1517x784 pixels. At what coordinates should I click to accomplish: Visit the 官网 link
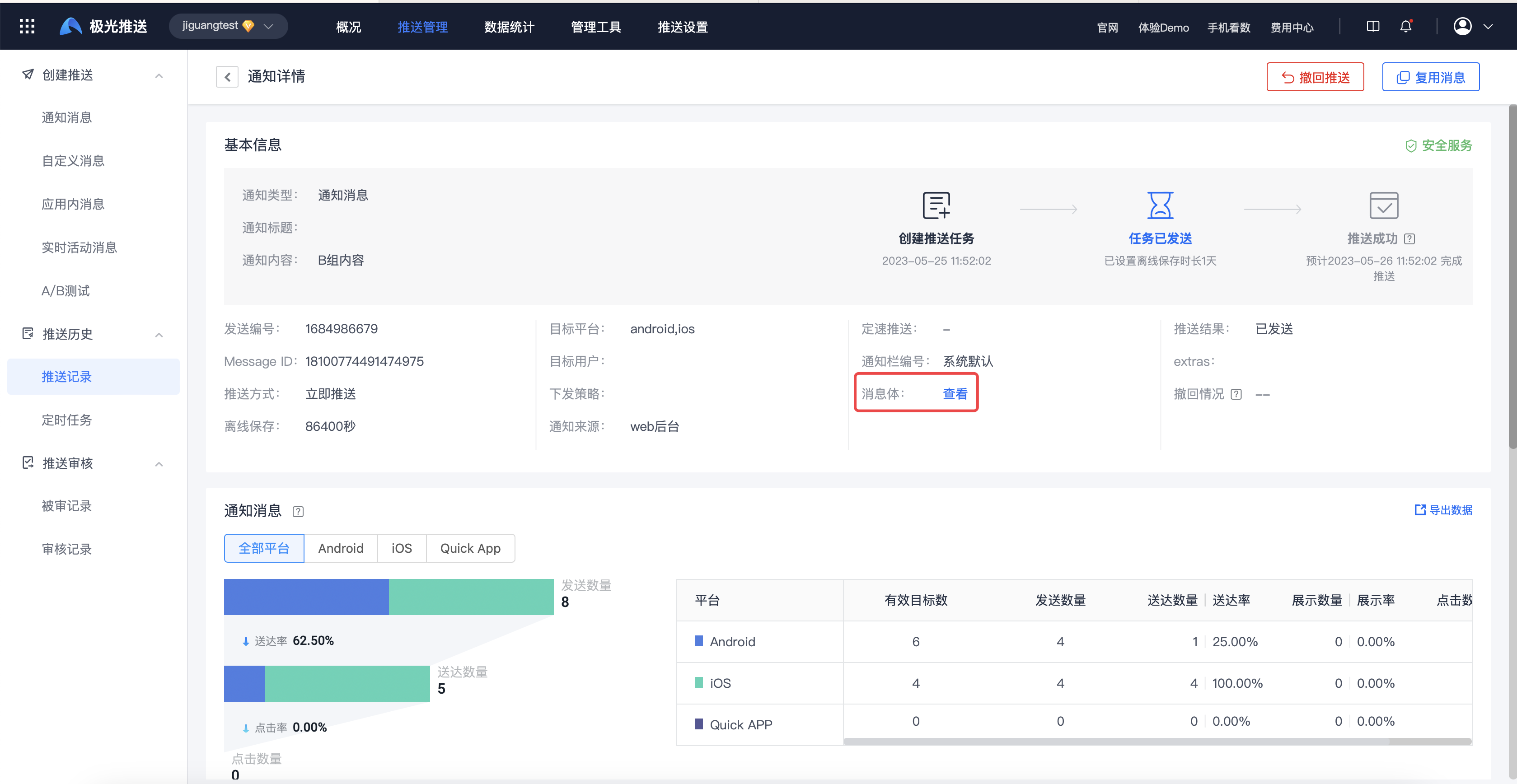point(1107,28)
